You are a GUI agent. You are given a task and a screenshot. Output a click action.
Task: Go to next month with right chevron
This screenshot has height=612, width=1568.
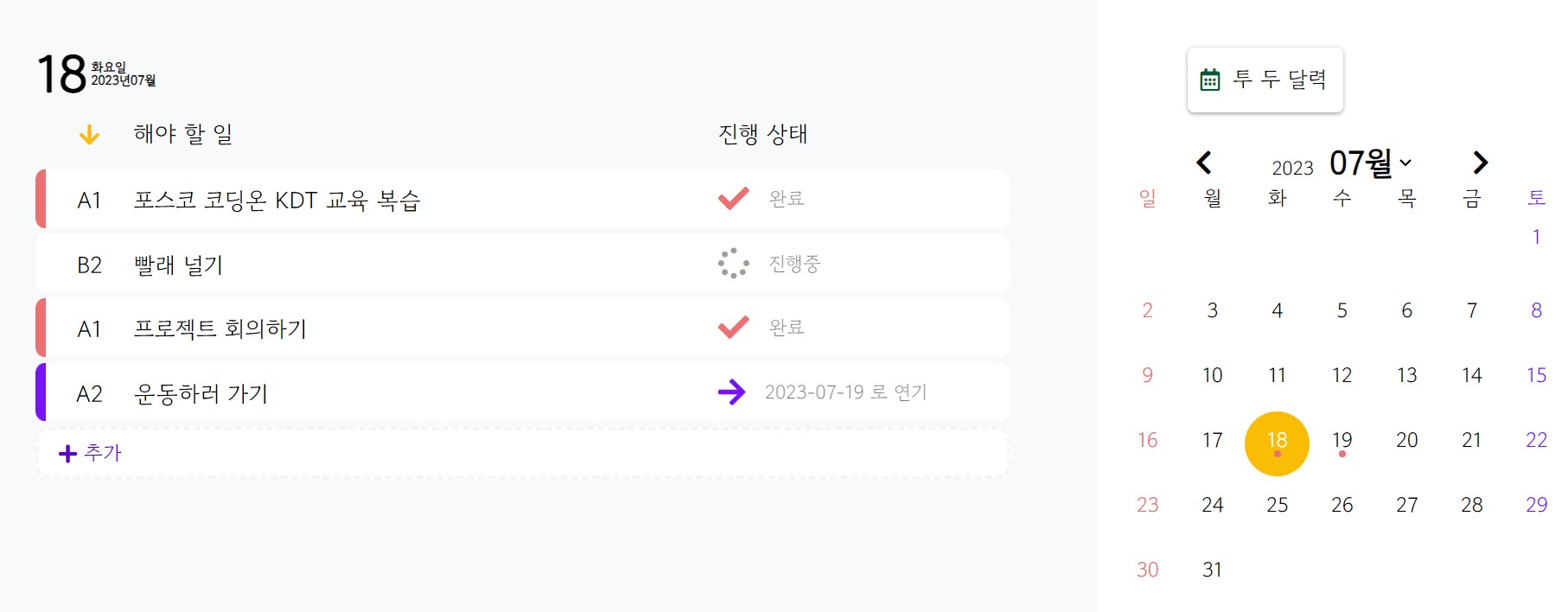coord(1480,163)
